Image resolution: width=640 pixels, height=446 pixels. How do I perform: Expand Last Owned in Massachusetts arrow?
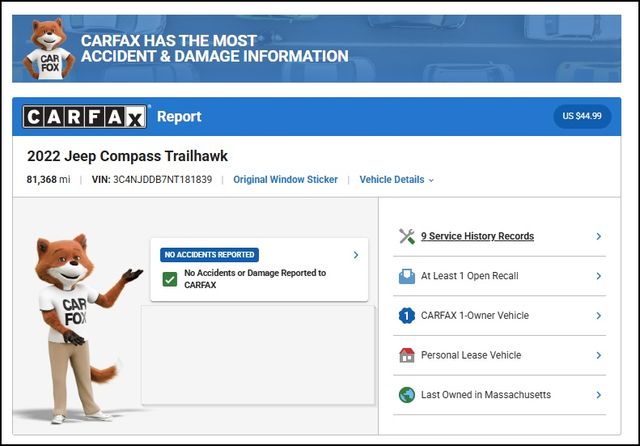click(598, 395)
